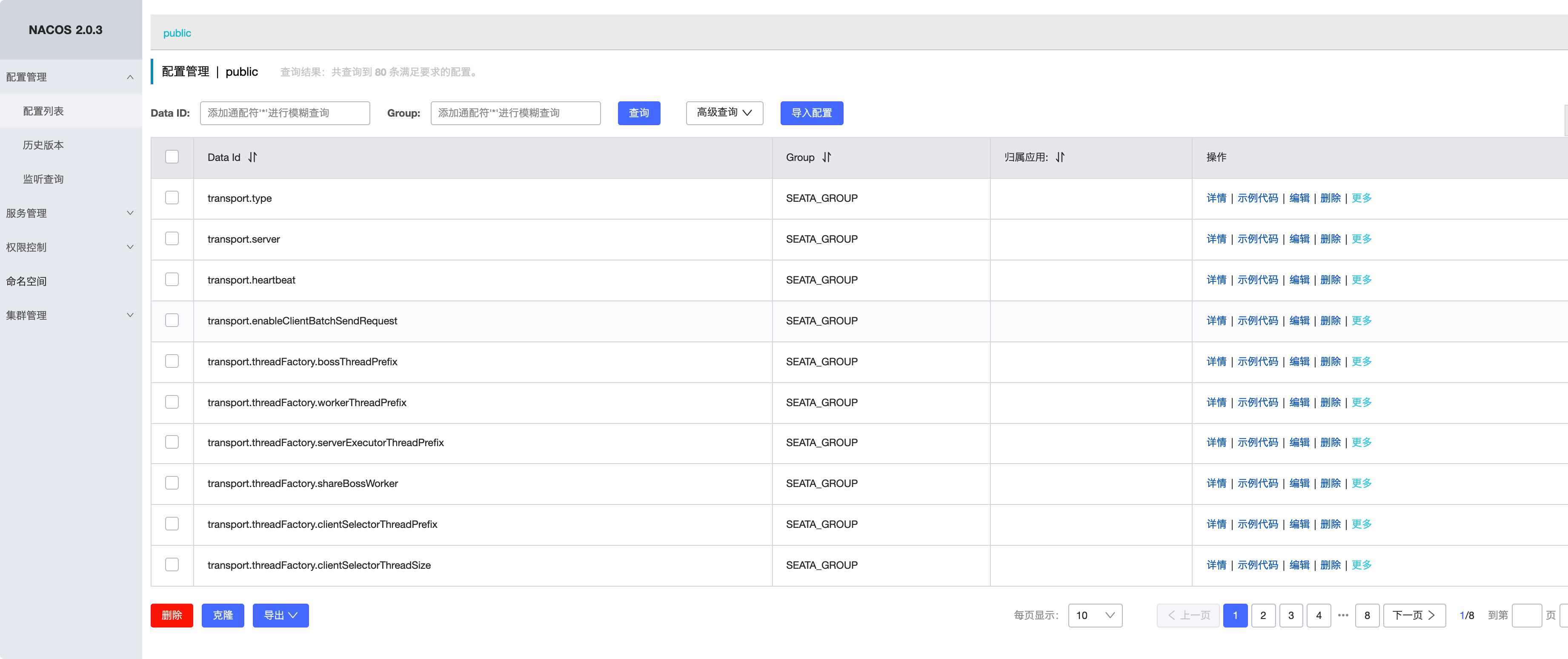Open 历史版本 in the sidebar
The height and width of the screenshot is (659, 1568).
click(x=43, y=145)
